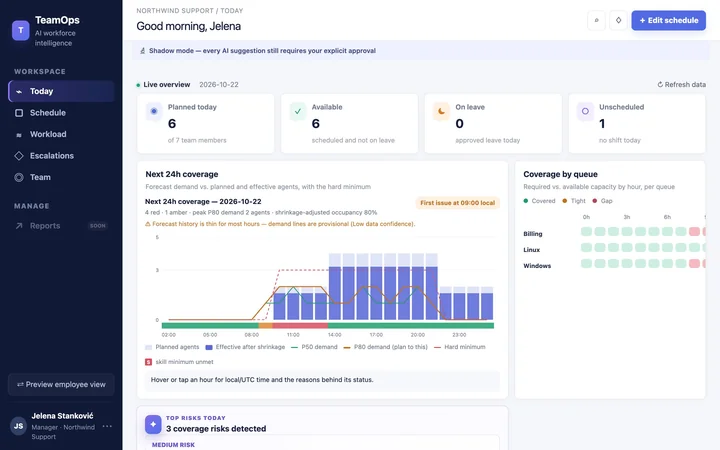Viewport: 720px width, 450px height.
Task: Click the red 'skill minimum unmet' S icon
Action: tap(148, 362)
